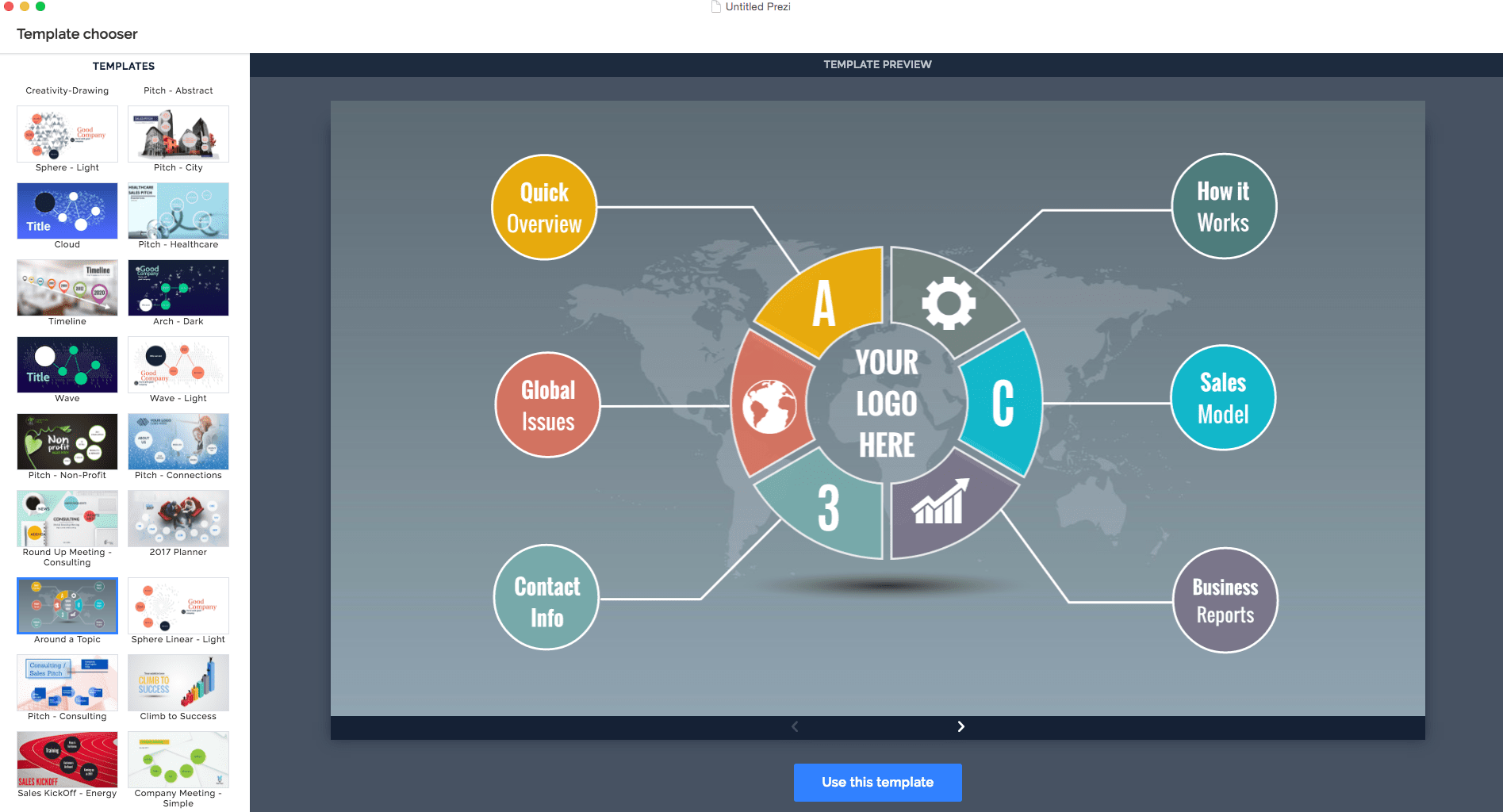Select the Timeline template thumbnail
Screen dimensions: 1503x812
67,288
